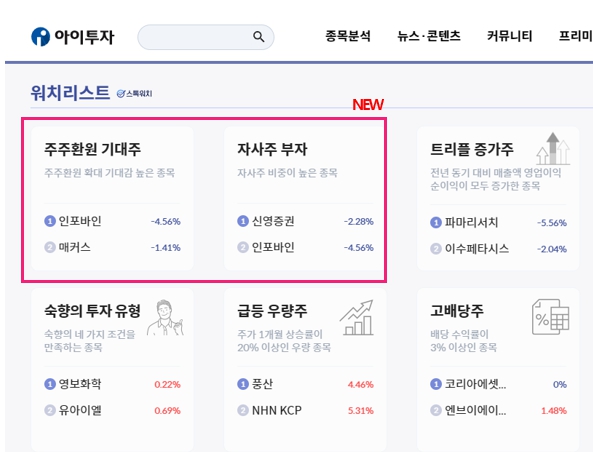Open the 종목분석 menu

(348, 36)
